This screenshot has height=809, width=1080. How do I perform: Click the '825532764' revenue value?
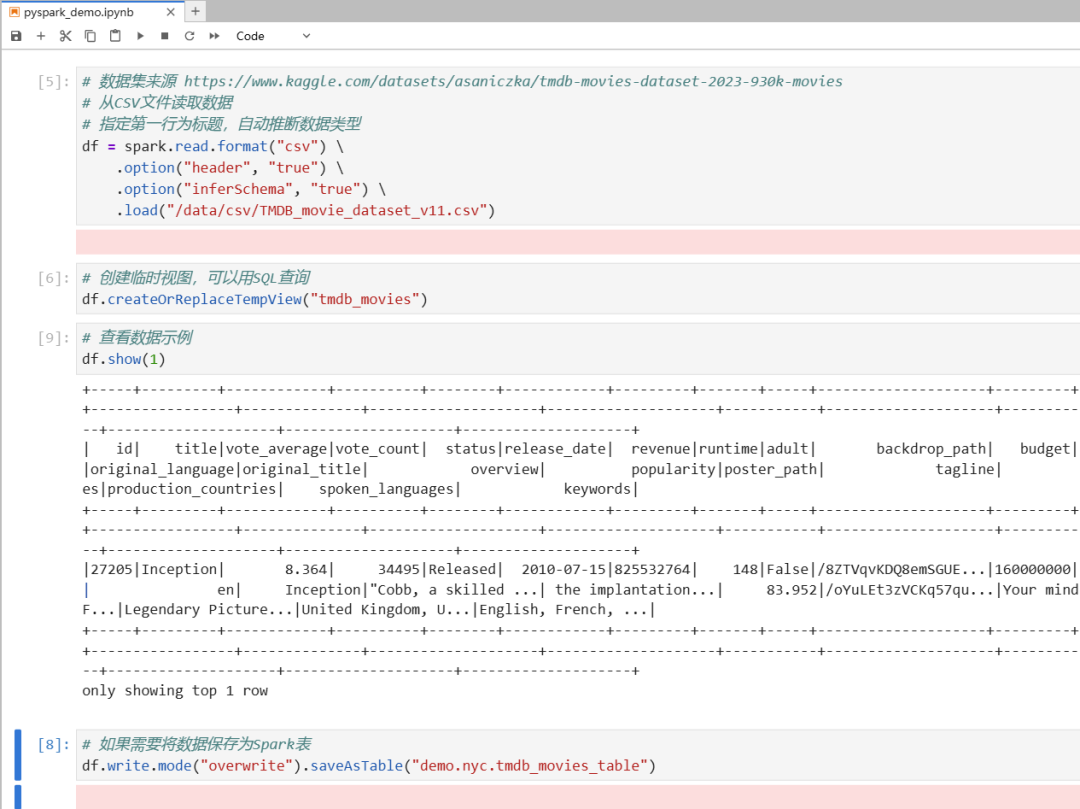click(x=652, y=569)
